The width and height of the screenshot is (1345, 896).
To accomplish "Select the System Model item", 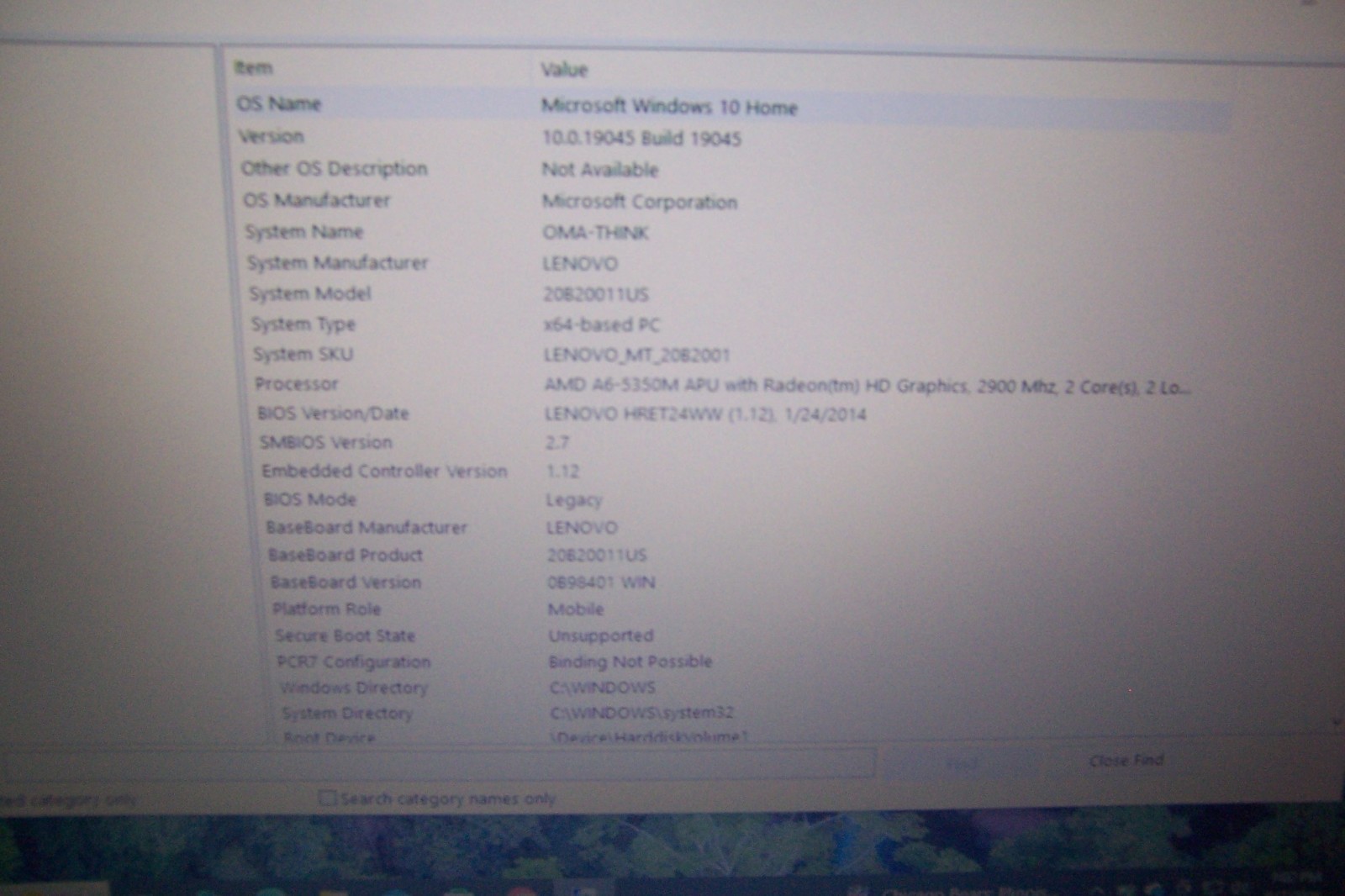I will [x=309, y=293].
